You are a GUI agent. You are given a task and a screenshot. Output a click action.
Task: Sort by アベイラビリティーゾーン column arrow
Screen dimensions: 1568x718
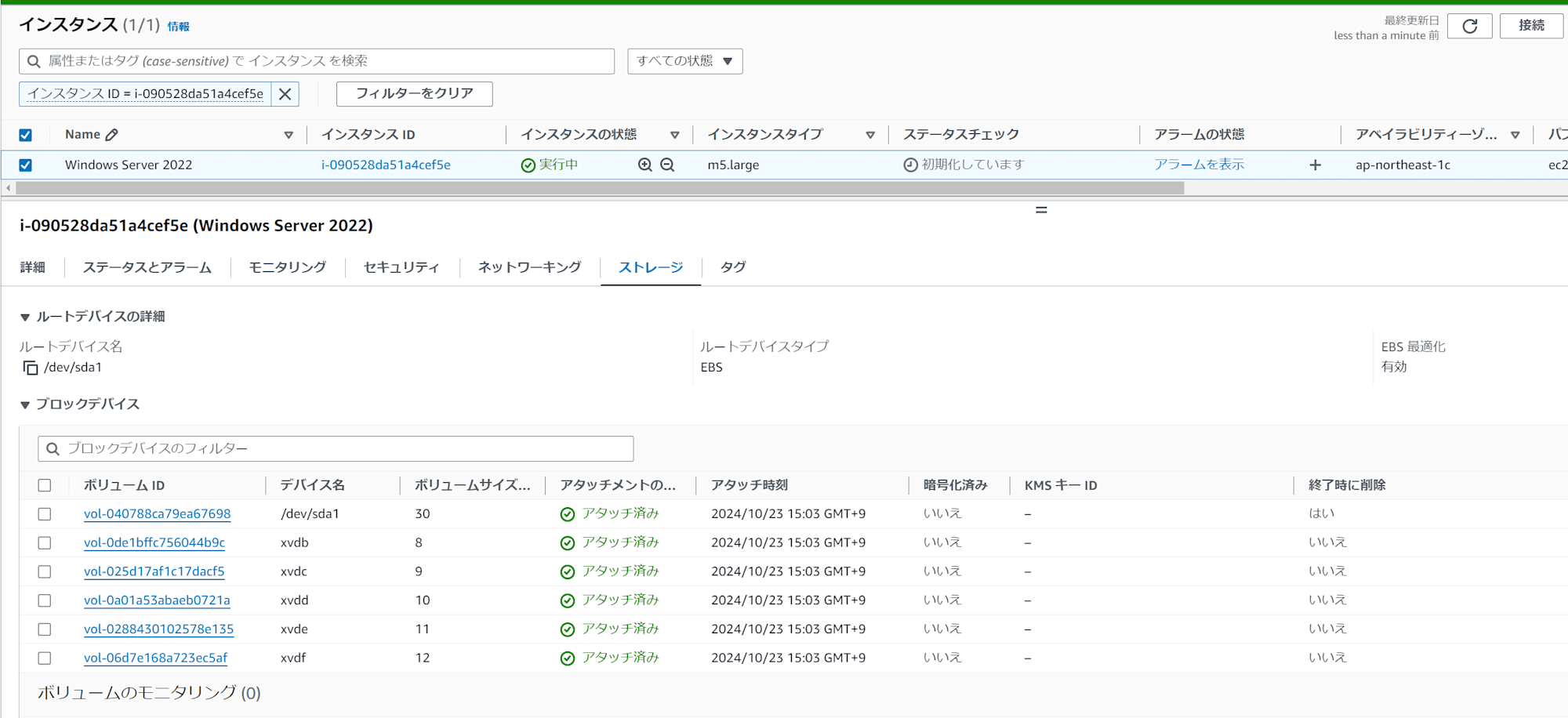pyautogui.click(x=1515, y=135)
